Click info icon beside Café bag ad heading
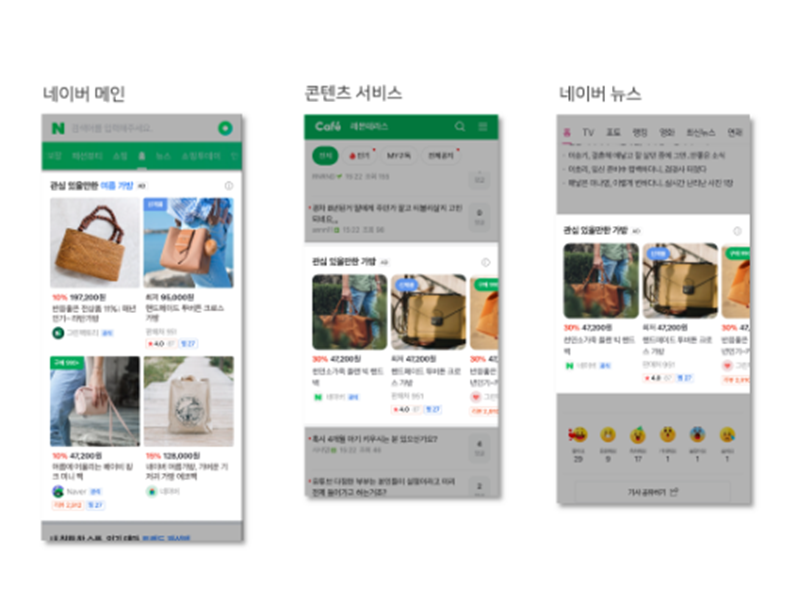Screen dimensions: 803x614 click(485, 262)
